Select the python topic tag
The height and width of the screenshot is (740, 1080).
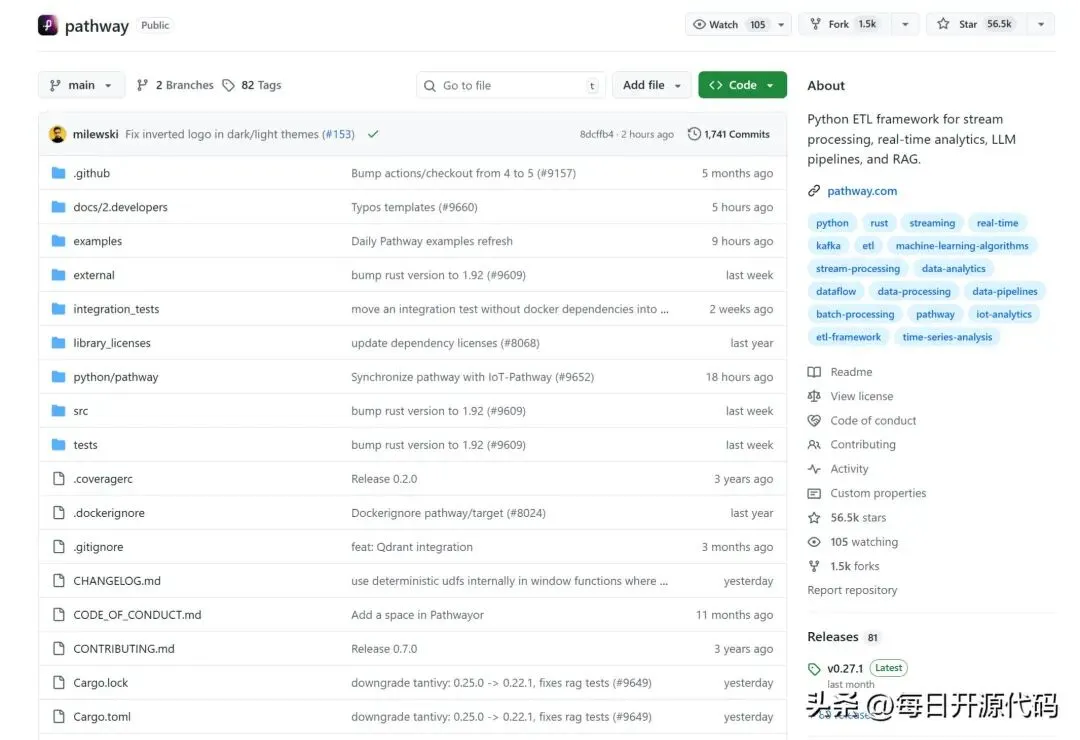(832, 223)
